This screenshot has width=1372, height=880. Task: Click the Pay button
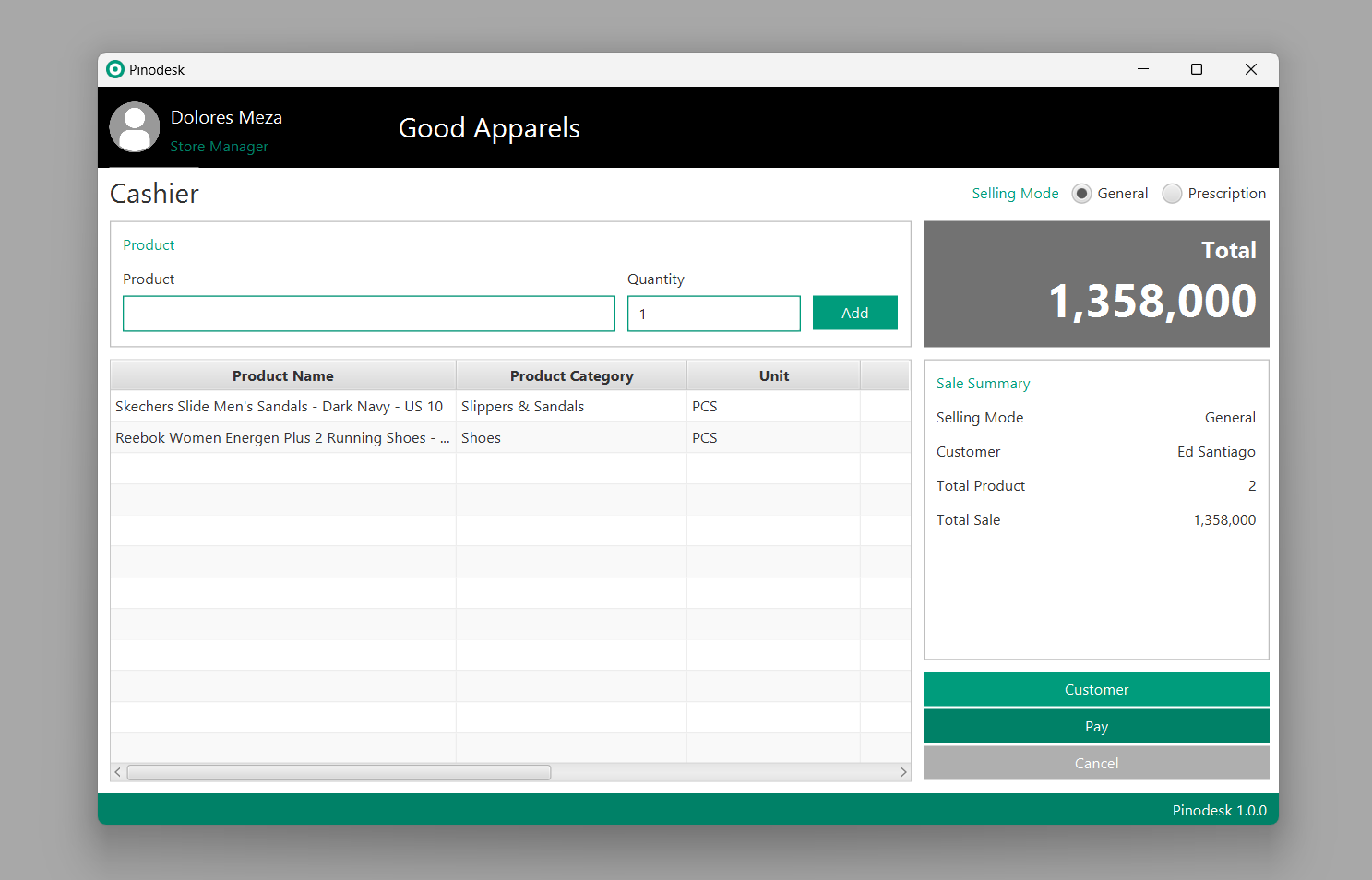click(x=1095, y=727)
